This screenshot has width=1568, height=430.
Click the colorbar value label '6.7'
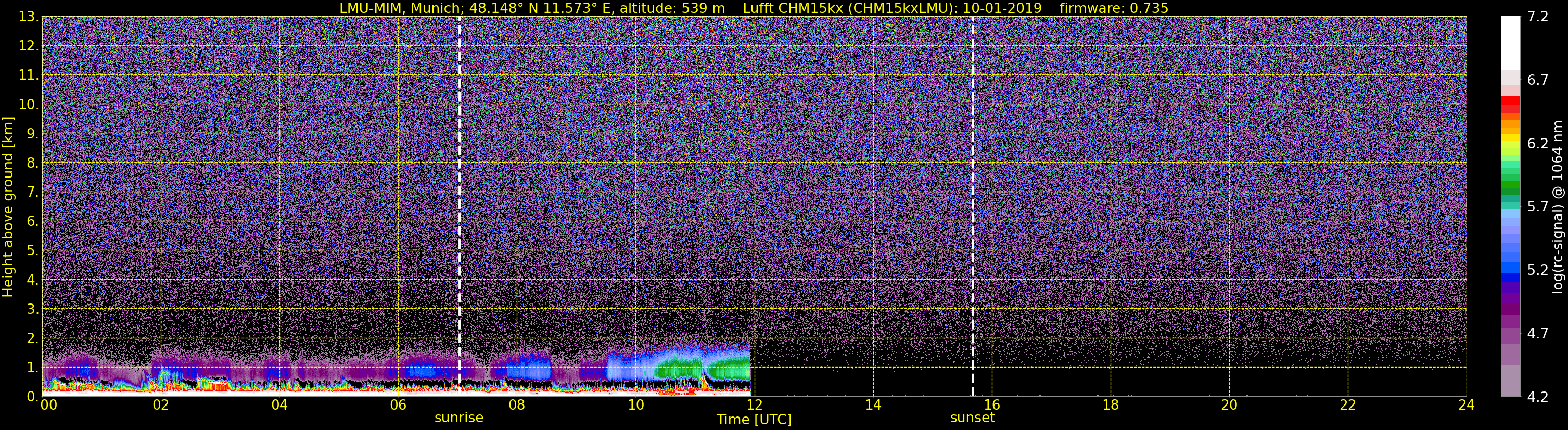point(1538,80)
